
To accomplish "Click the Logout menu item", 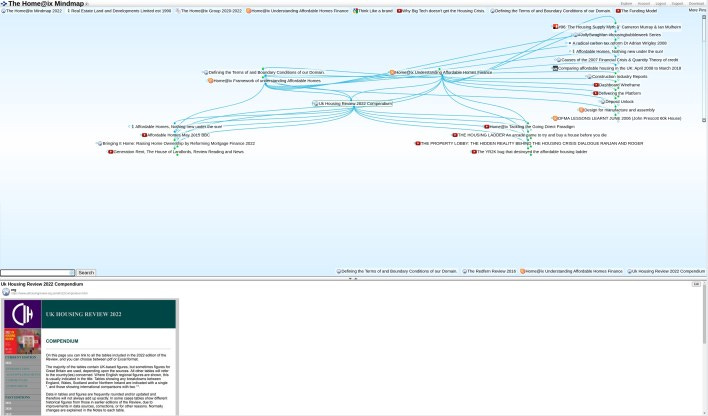I will 661,4.
